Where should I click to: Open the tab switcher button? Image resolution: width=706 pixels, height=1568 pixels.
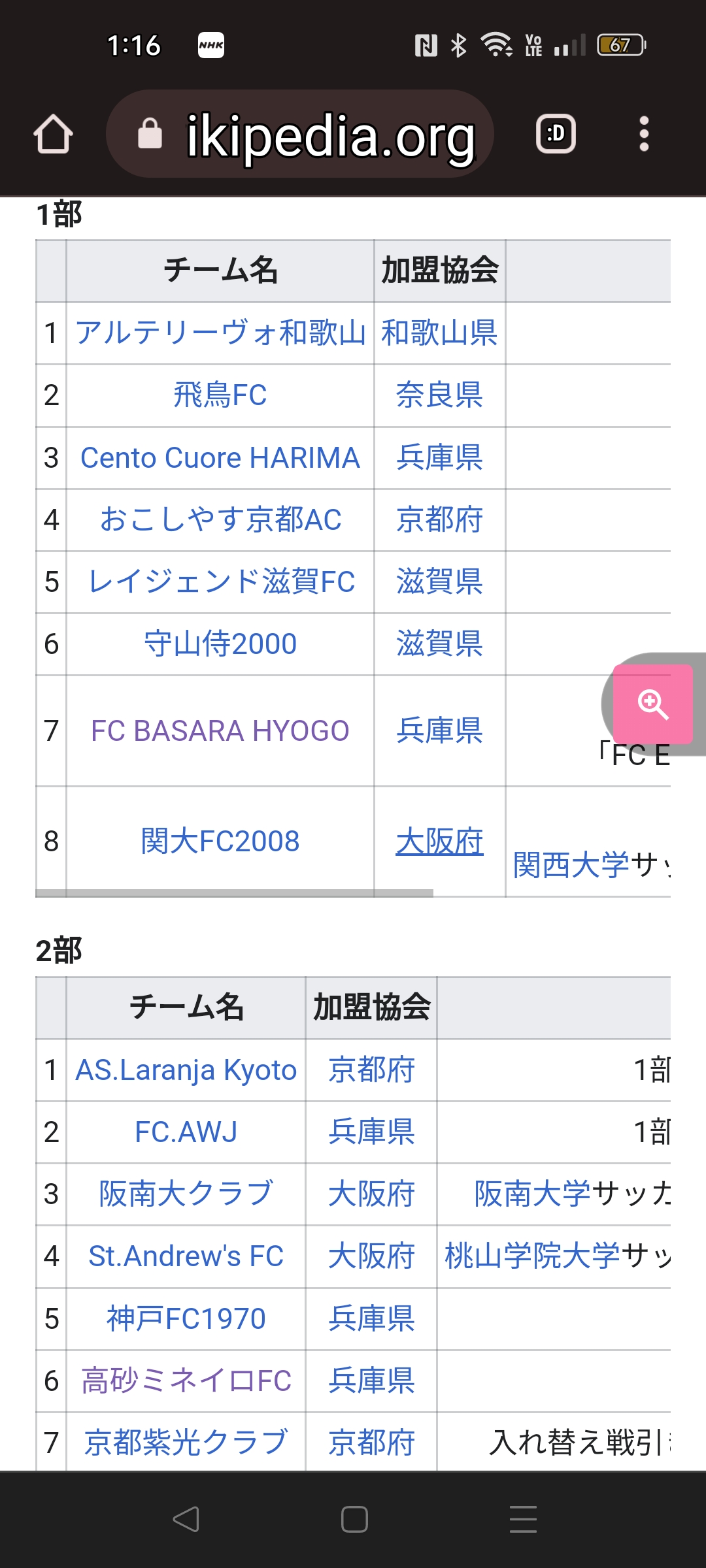coord(556,134)
